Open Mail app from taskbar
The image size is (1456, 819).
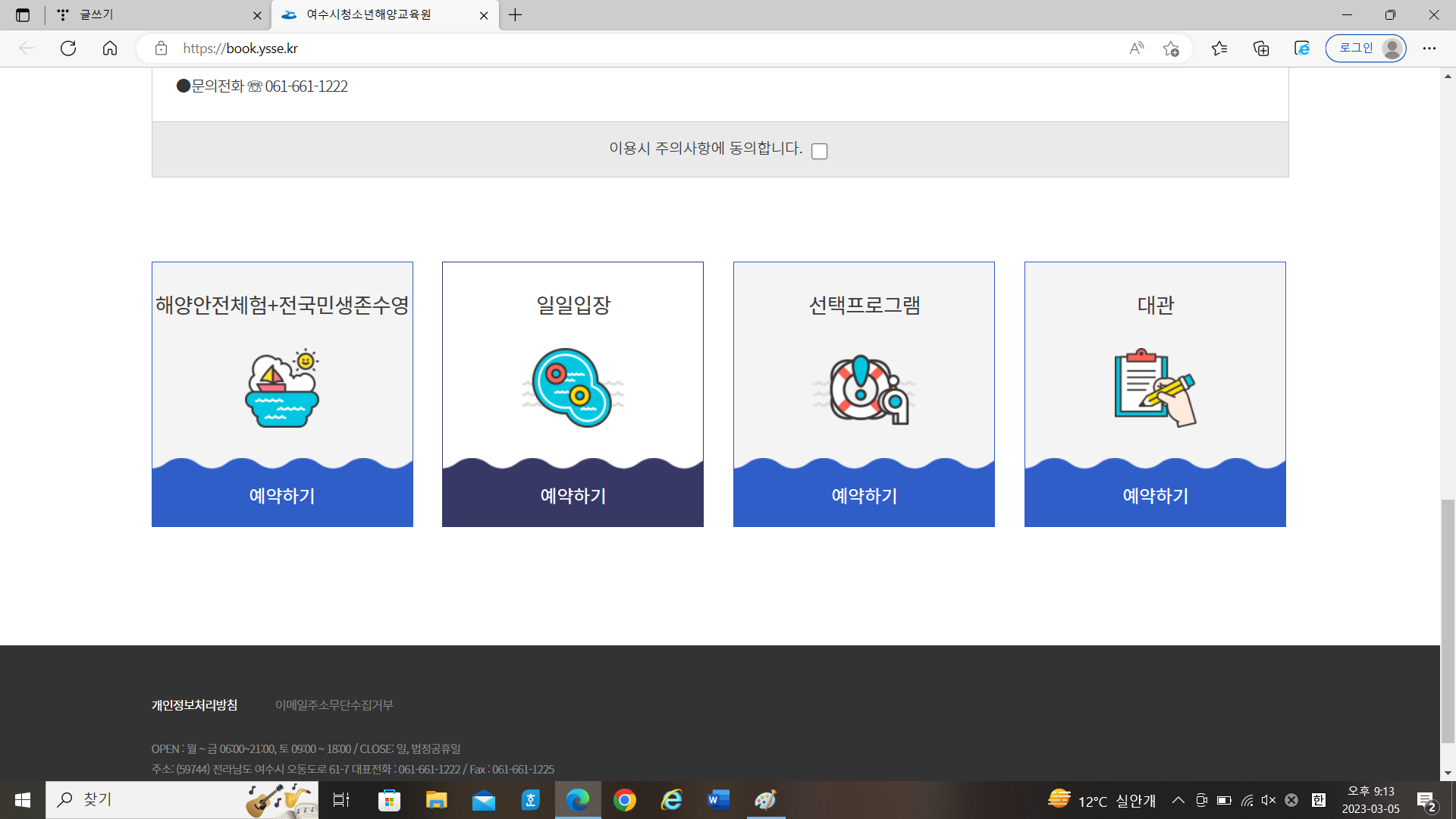click(483, 800)
